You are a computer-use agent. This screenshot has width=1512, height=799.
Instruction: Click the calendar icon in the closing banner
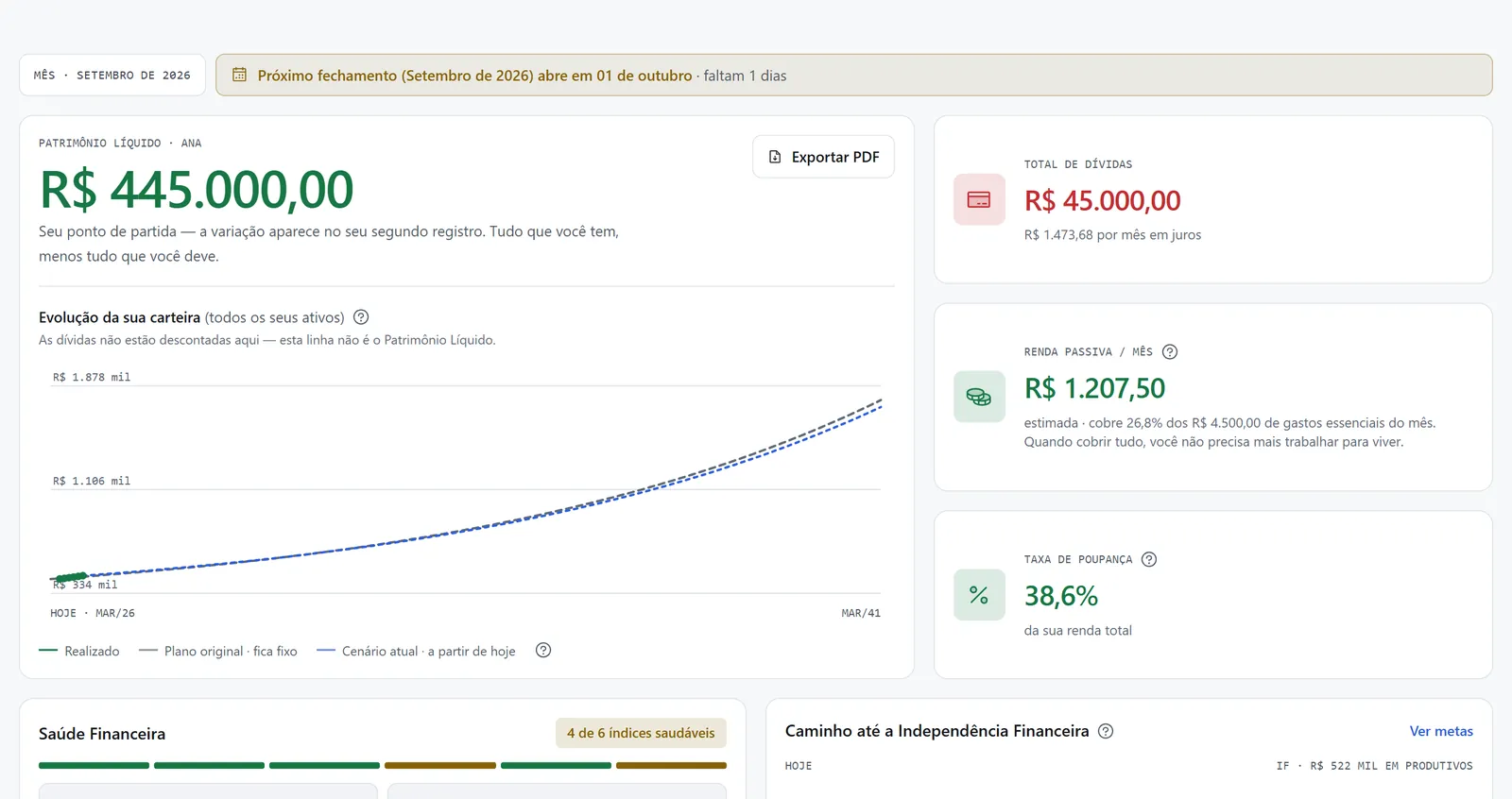239,75
